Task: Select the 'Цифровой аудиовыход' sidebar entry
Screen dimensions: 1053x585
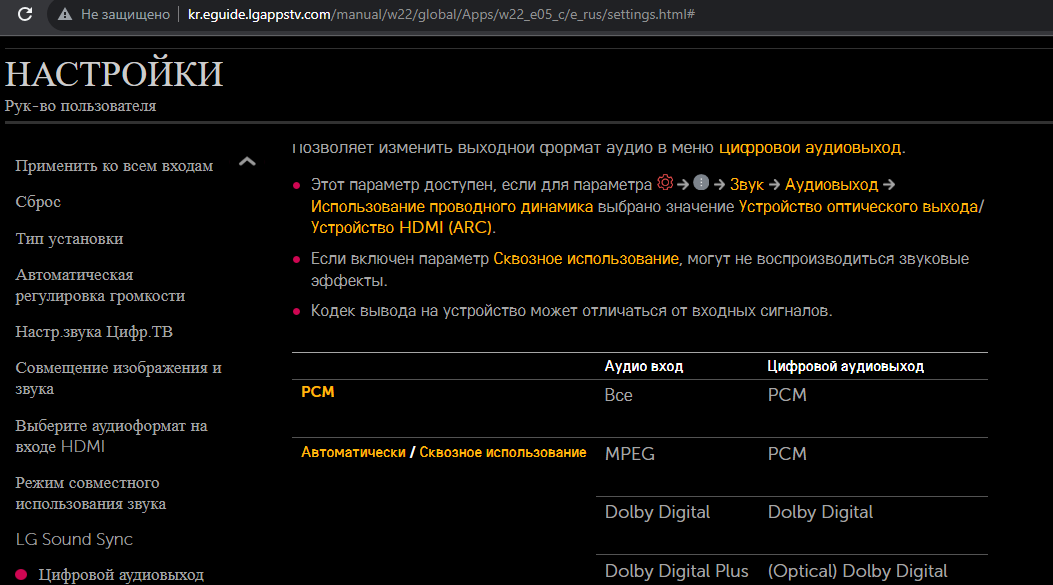Action: [120, 575]
